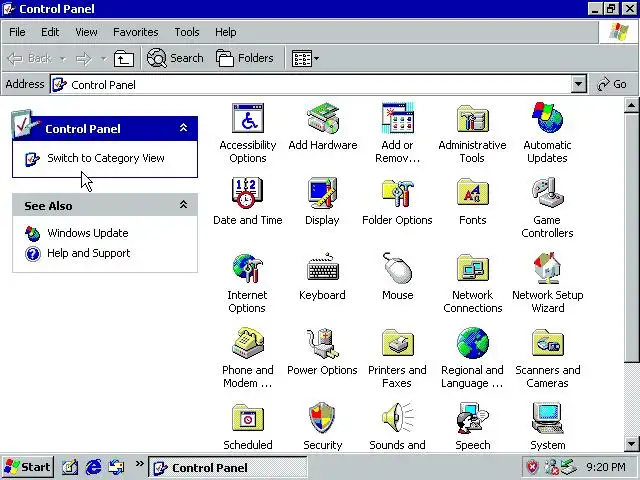This screenshot has width=640, height=480.
Task: Open Keyboard settings icon
Action: click(322, 267)
